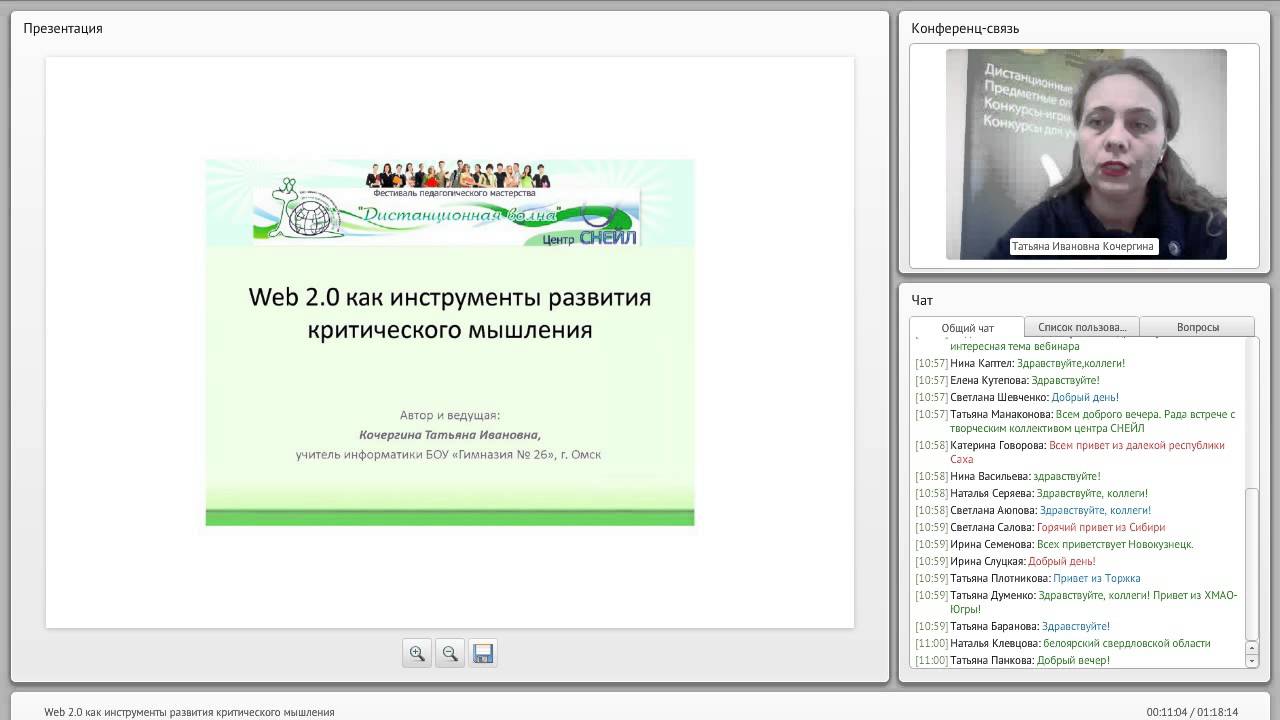Viewport: 1280px width, 720px height.
Task: Select Катерина Говорова's message from Саха
Action: 1070,452
